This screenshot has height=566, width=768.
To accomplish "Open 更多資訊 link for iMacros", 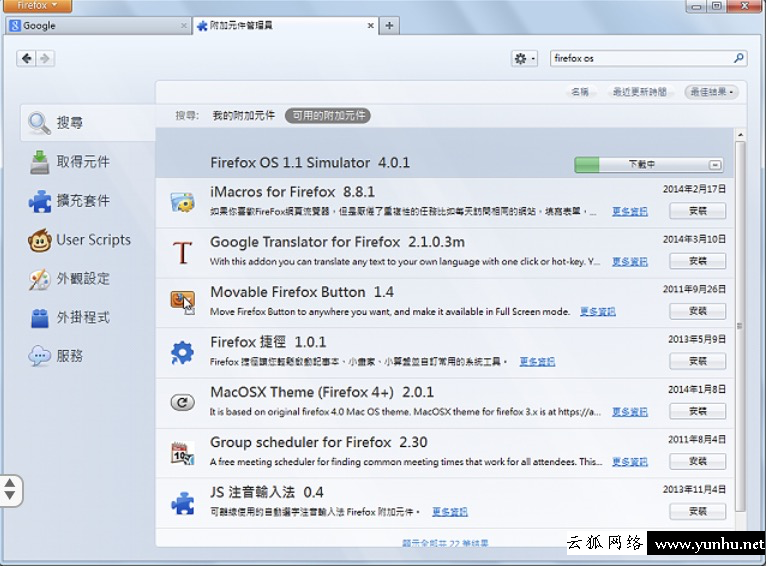I will coord(630,212).
